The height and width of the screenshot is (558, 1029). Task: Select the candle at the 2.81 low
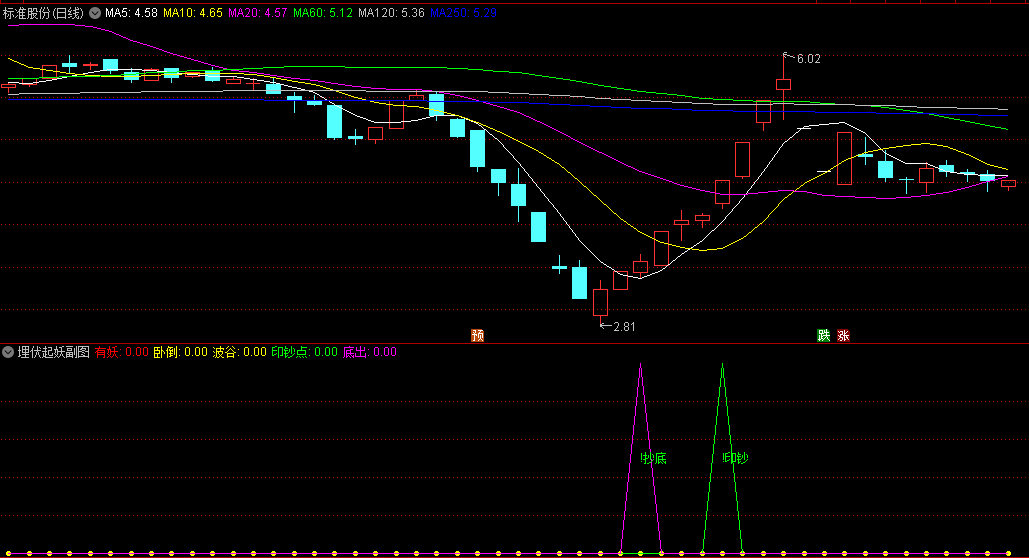[600, 301]
